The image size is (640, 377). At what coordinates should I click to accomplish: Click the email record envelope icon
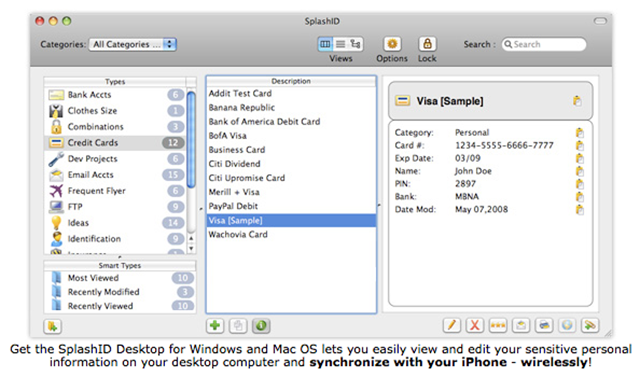click(x=521, y=325)
